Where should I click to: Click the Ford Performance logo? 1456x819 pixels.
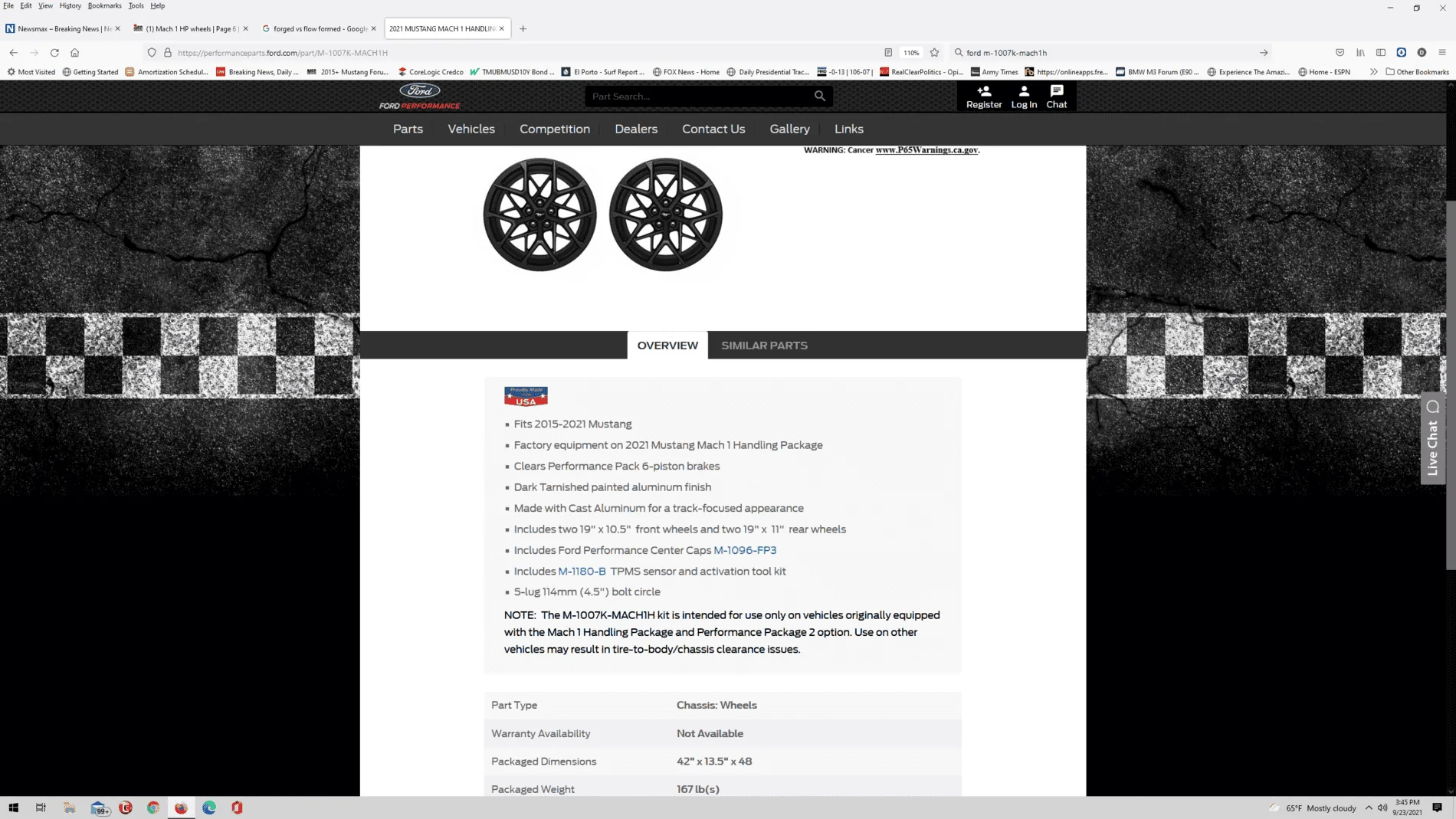click(420, 97)
